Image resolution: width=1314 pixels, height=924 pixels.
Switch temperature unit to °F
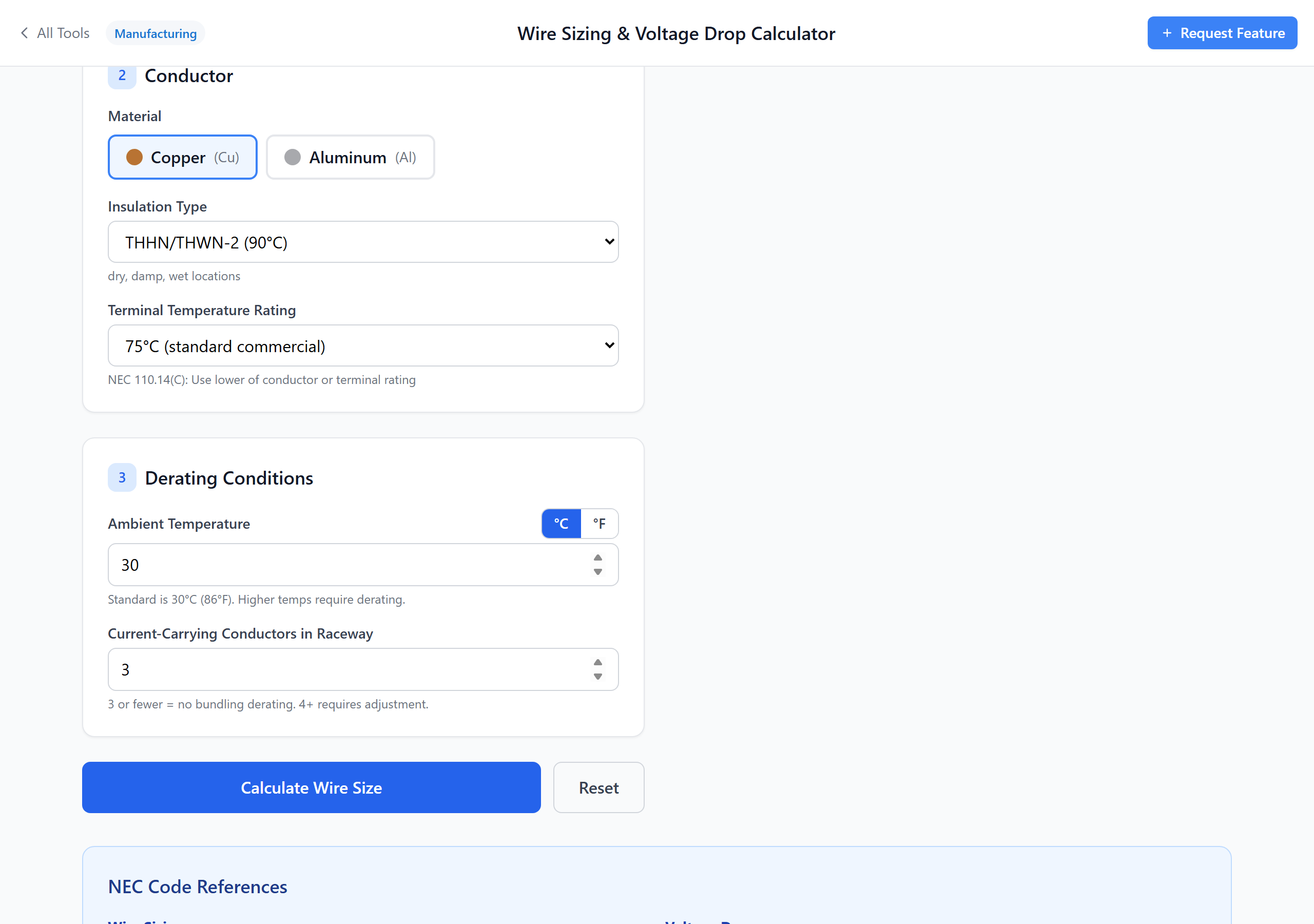click(x=599, y=523)
